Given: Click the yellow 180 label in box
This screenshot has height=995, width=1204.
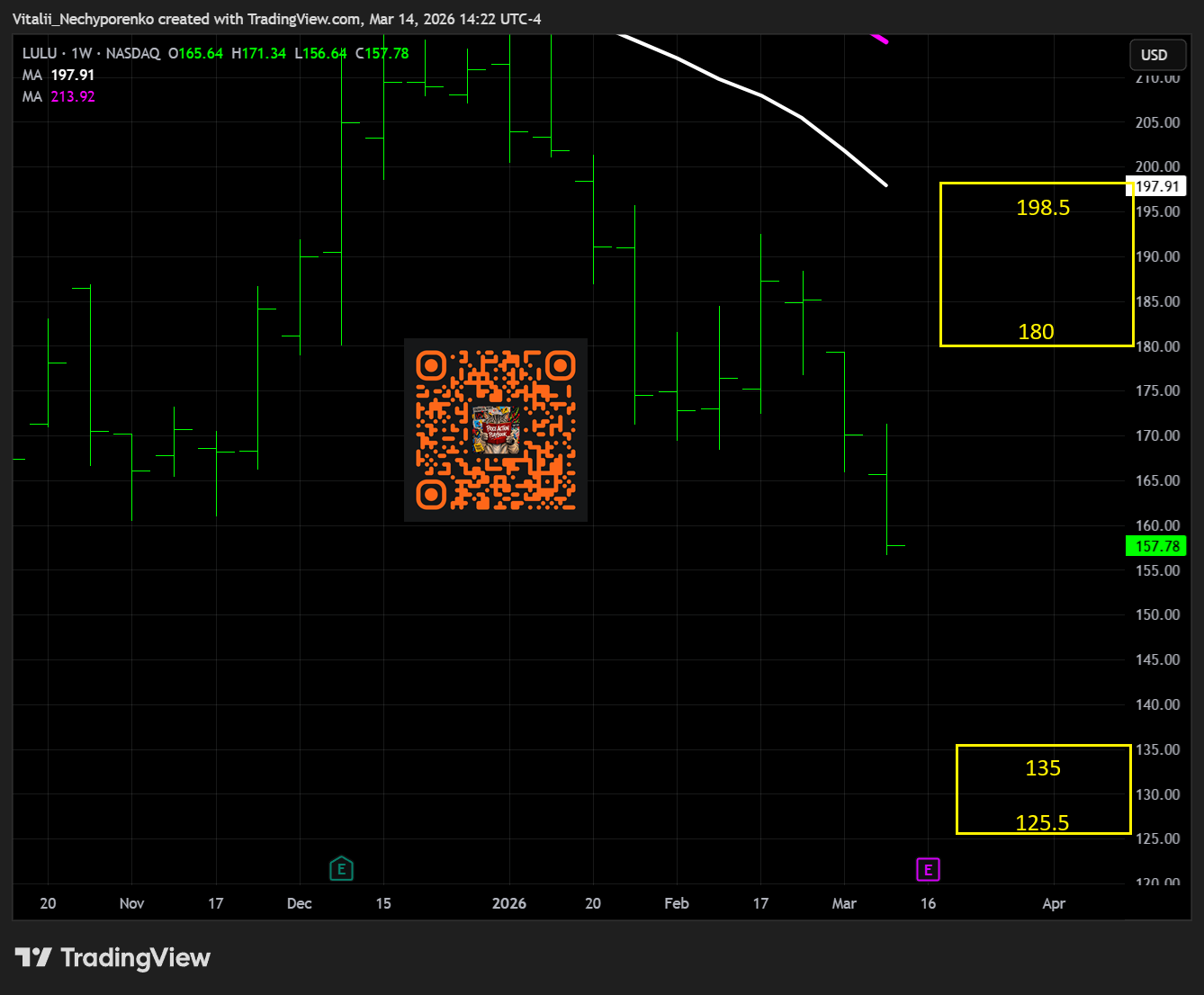Looking at the screenshot, I should pos(1036,332).
